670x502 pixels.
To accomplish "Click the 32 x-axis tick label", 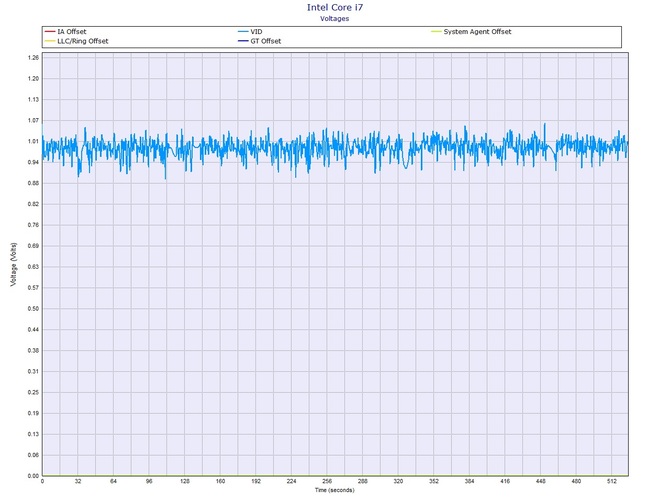I will 78,481.
